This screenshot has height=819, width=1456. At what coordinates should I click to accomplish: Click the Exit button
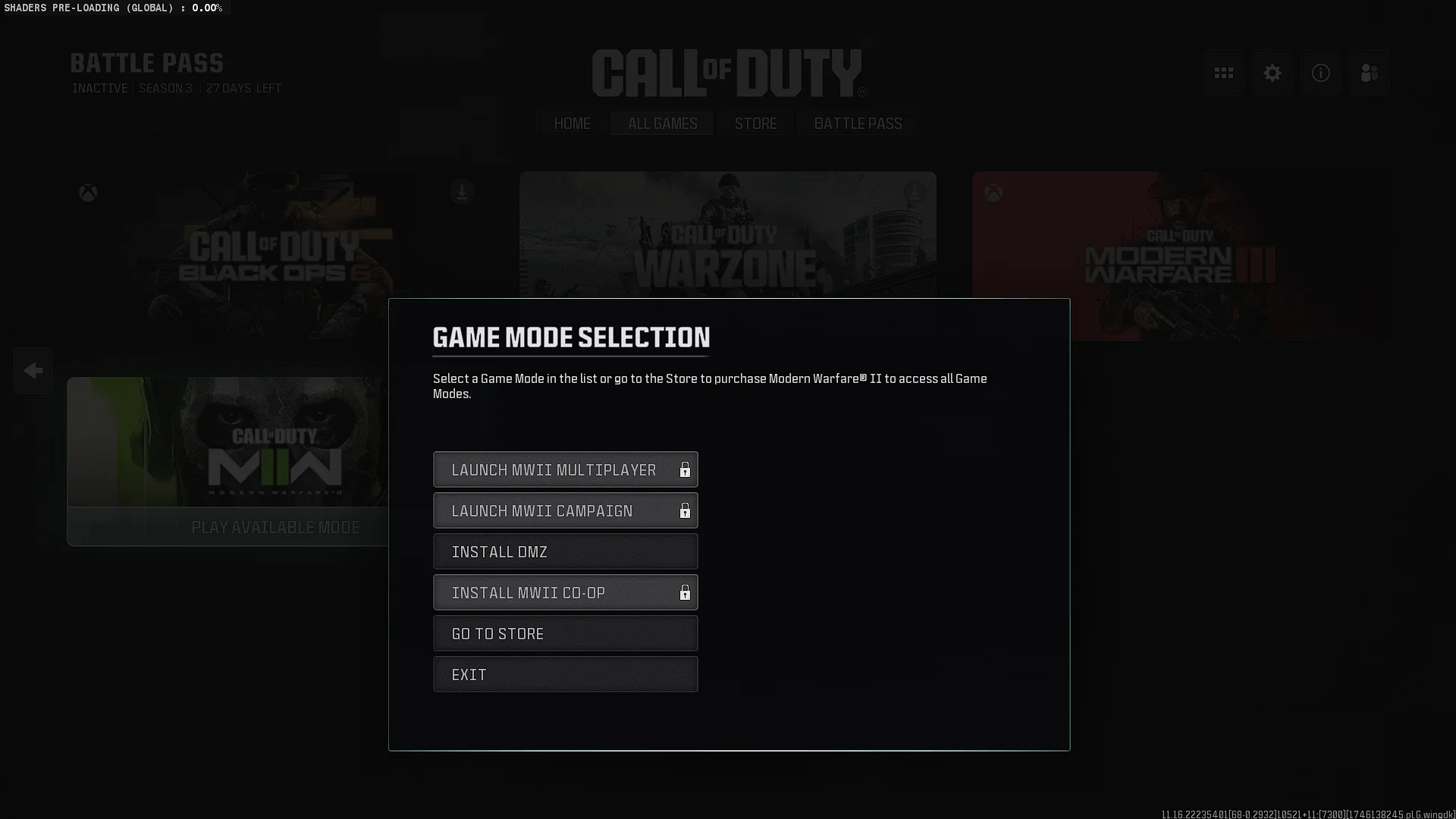tap(566, 674)
